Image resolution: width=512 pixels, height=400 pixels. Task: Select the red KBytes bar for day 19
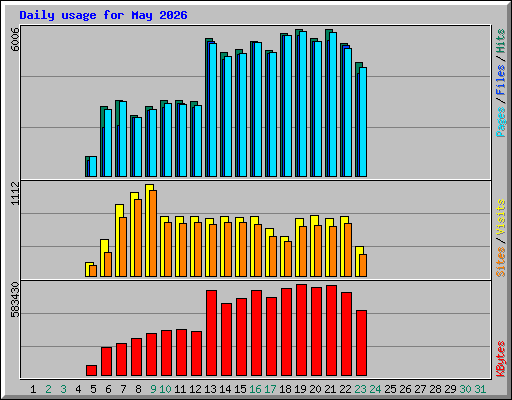click(301, 330)
